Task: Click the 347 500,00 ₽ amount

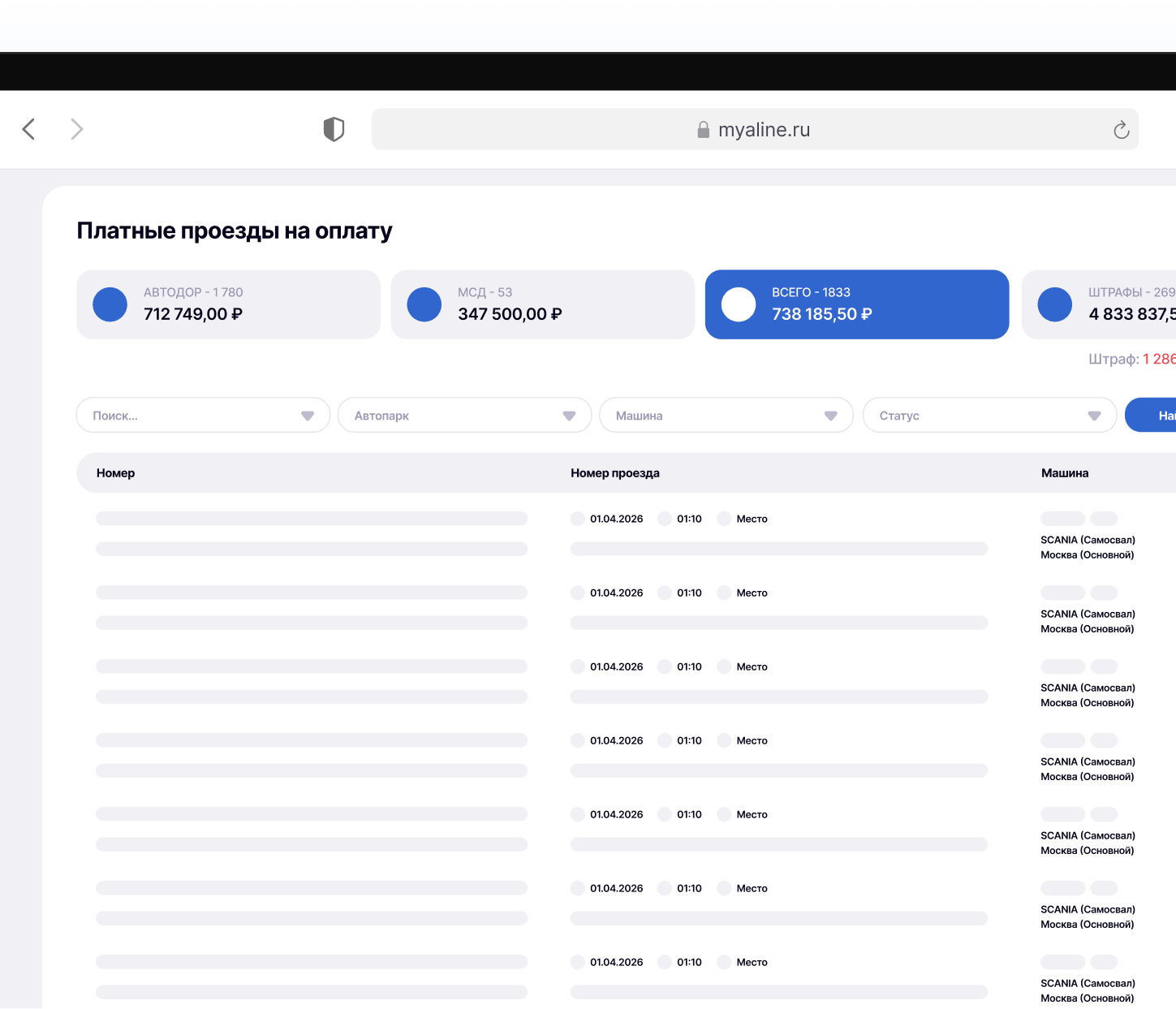Action: tap(510, 314)
